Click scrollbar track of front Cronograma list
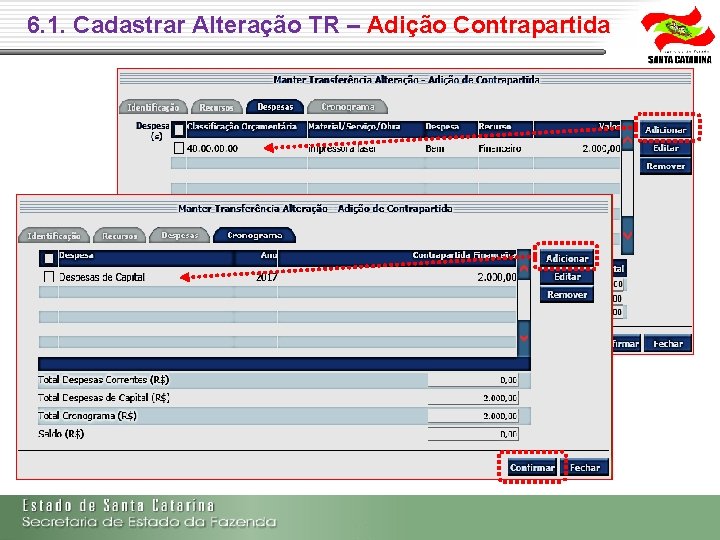This screenshot has width=720, height=540. (x=523, y=301)
